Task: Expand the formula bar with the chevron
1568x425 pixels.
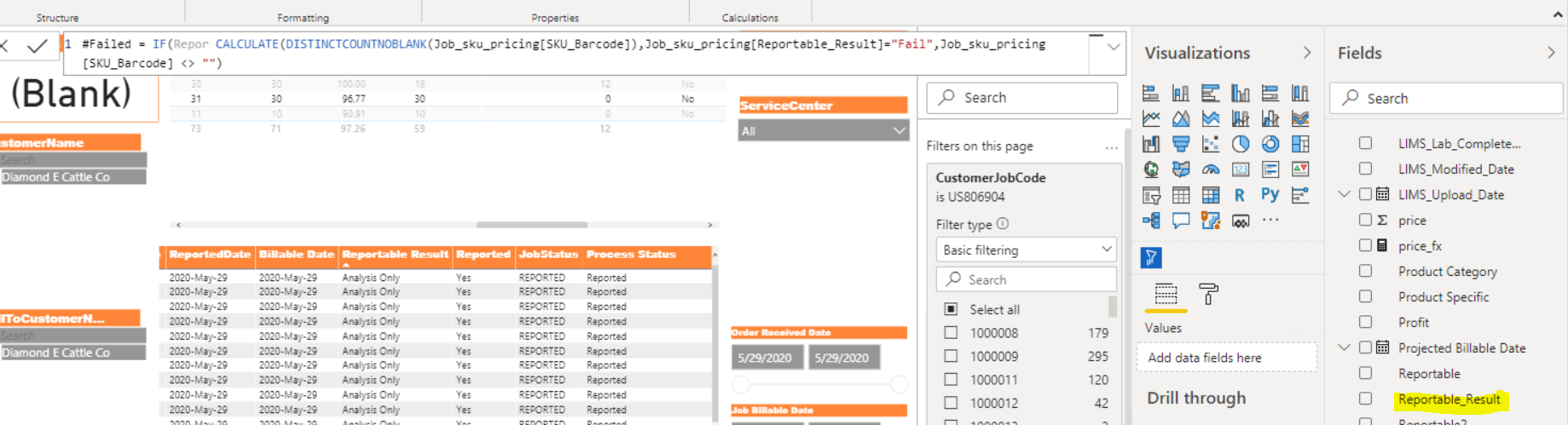Action: point(1114,48)
